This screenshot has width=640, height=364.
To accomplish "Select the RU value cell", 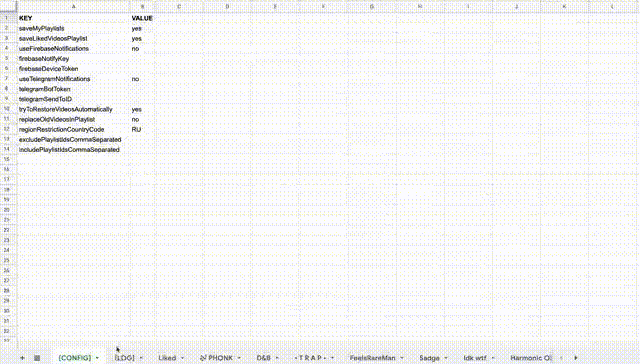I will [142, 129].
